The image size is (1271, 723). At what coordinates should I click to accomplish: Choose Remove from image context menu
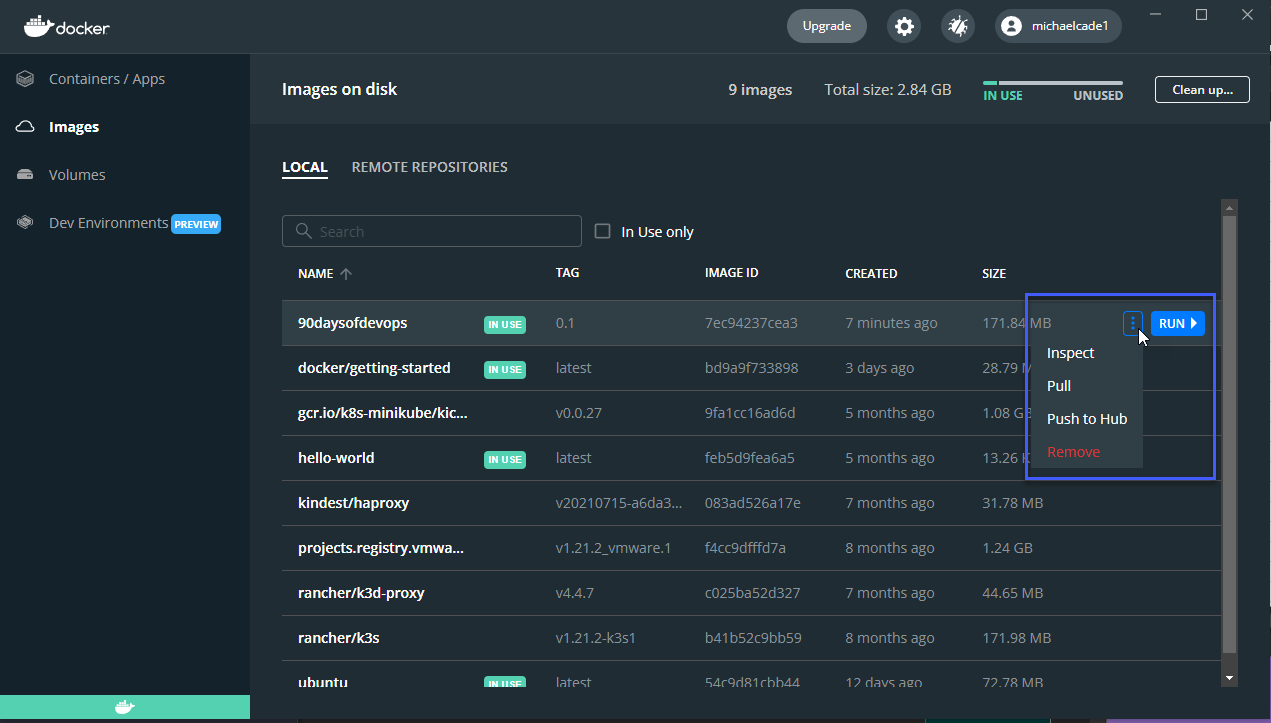click(1073, 452)
